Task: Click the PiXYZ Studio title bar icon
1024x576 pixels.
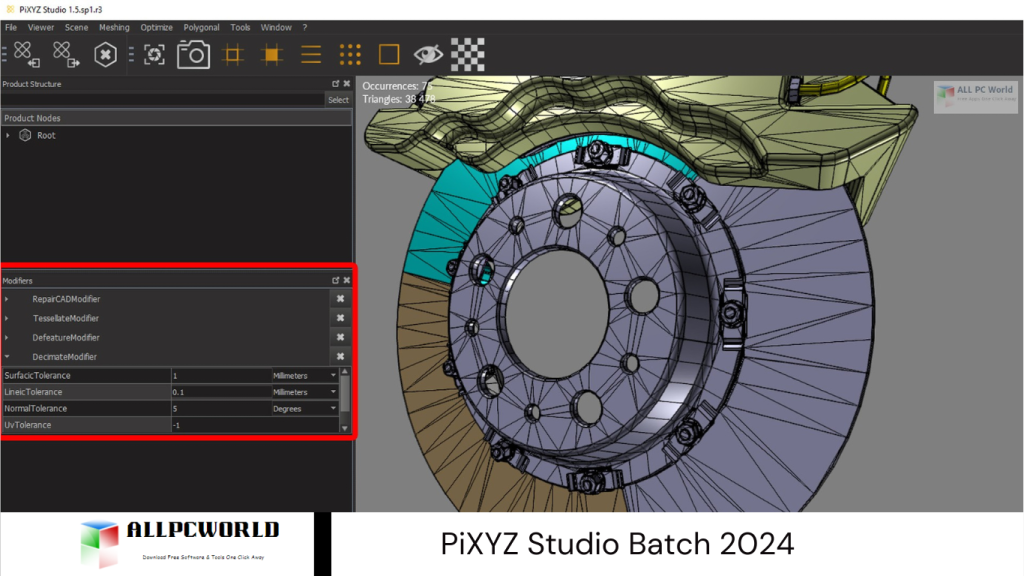Action: [x=10, y=9]
